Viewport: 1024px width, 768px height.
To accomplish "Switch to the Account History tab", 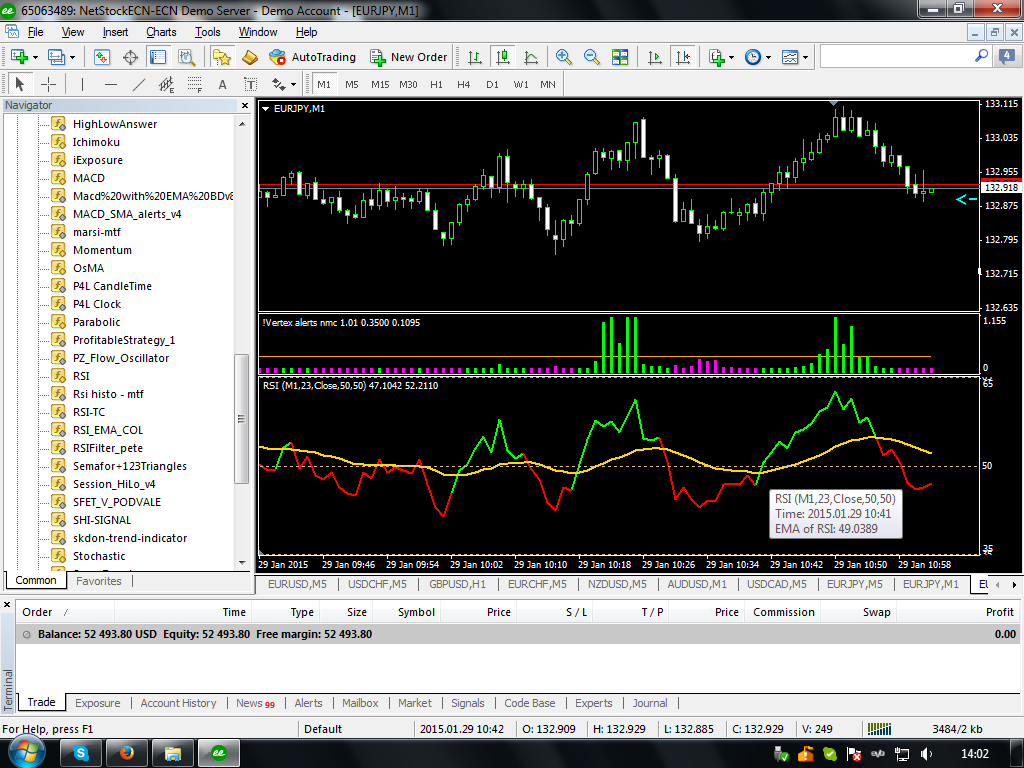I will tap(178, 703).
